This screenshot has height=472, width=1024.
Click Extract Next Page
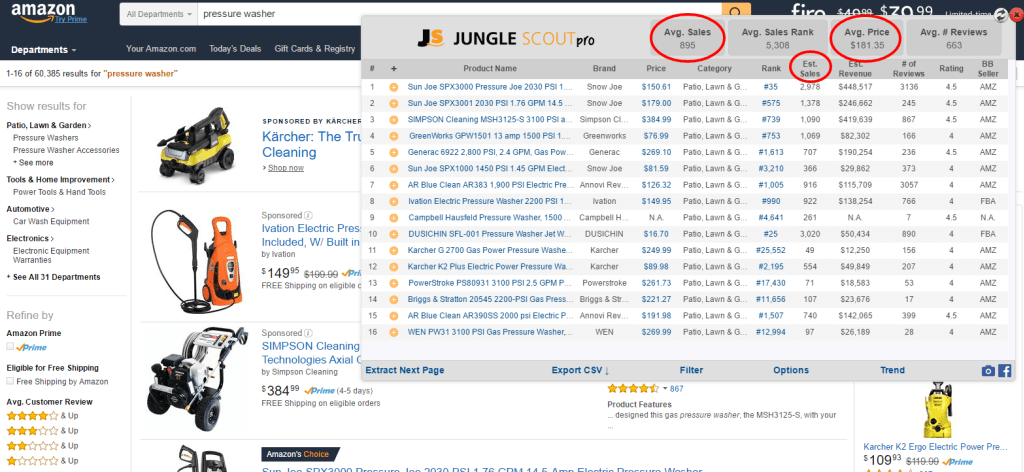[405, 370]
